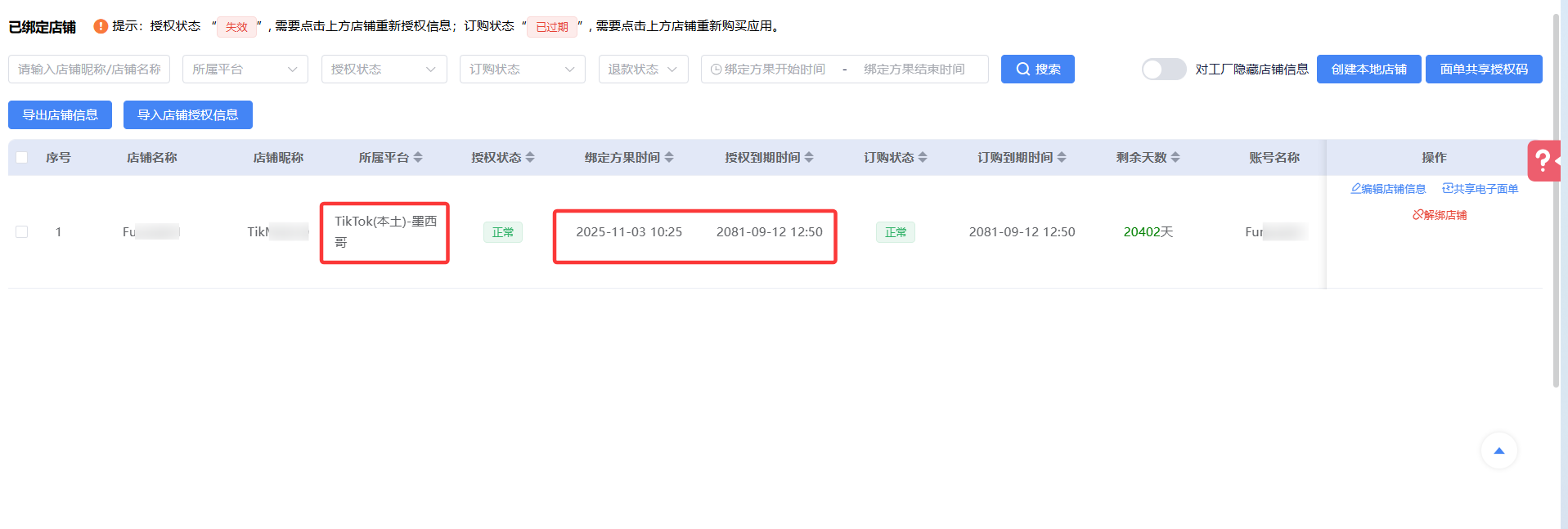This screenshot has width=1568, height=529.
Task: Click 绑定方果结束时间 date field
Action: click(914, 69)
